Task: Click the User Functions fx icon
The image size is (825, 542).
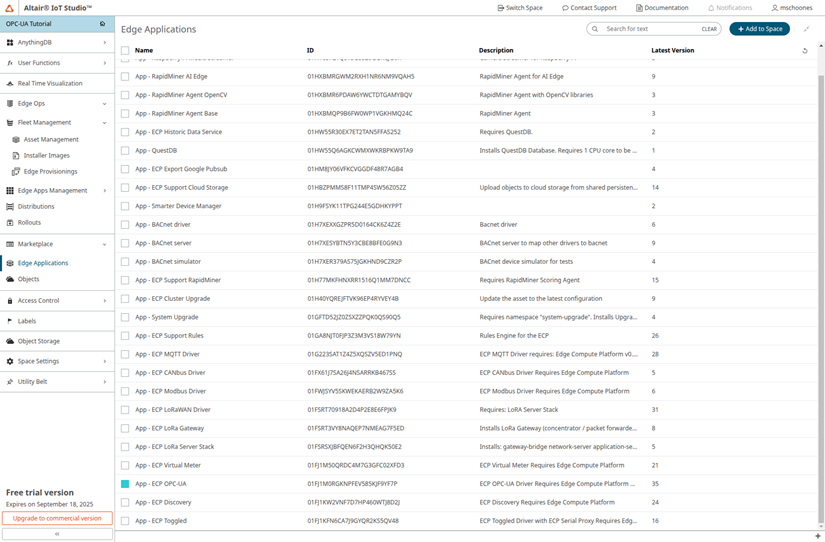Action: [9, 63]
